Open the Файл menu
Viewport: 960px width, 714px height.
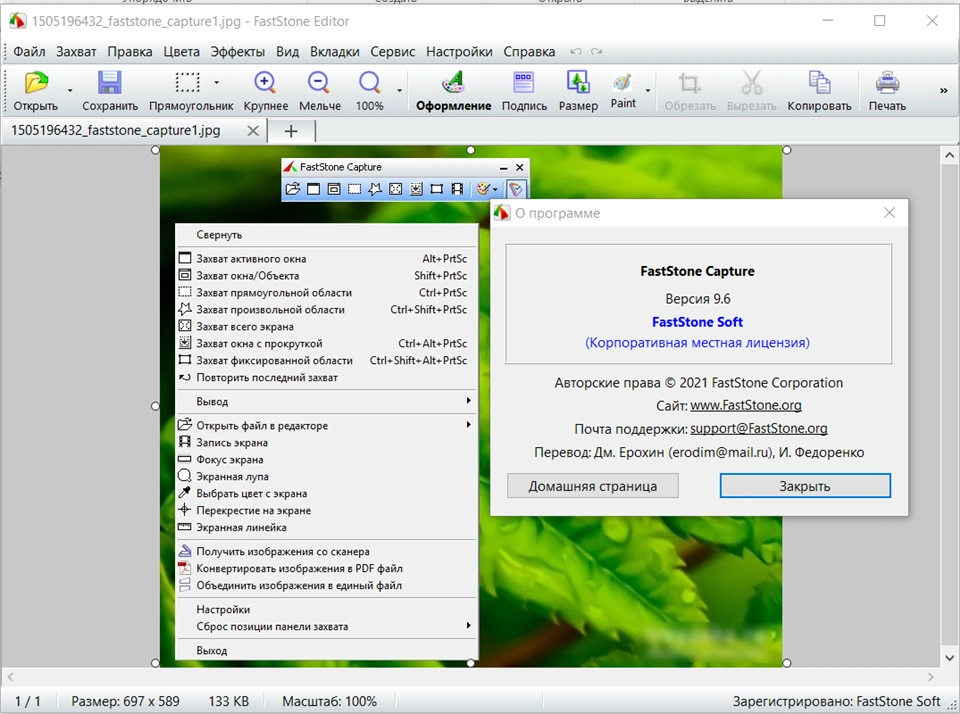point(29,51)
